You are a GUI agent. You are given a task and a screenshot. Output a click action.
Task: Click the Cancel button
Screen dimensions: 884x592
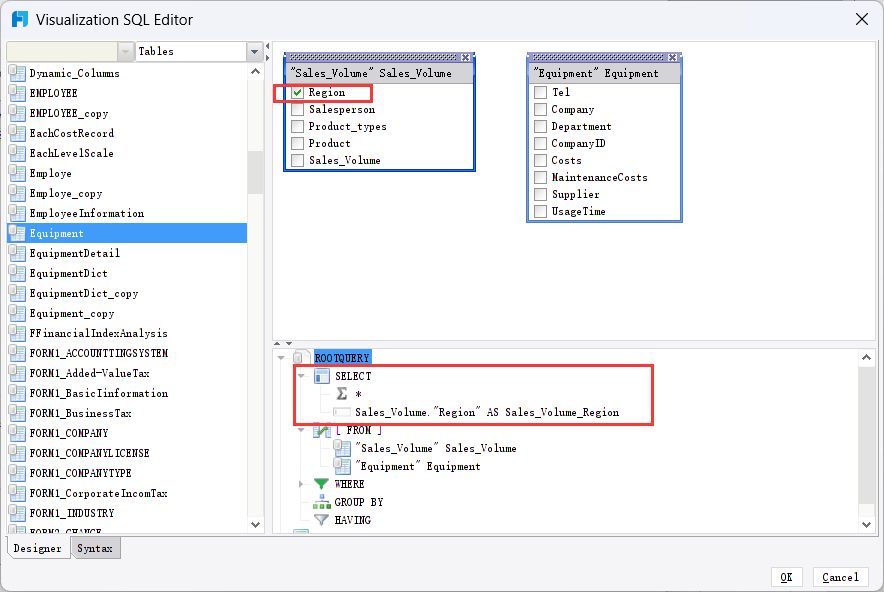(840, 577)
